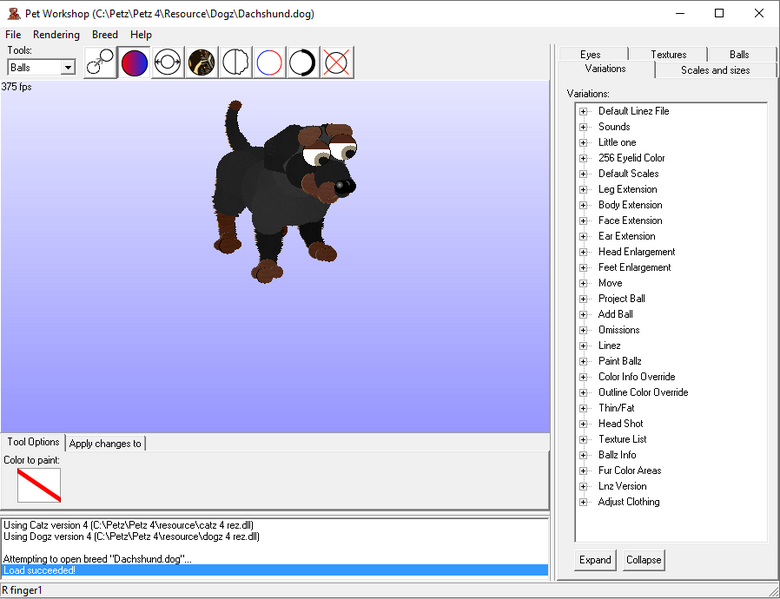Expand the 256 Eyelid Color node
Viewport: 780px width, 599px height.
(x=583, y=158)
